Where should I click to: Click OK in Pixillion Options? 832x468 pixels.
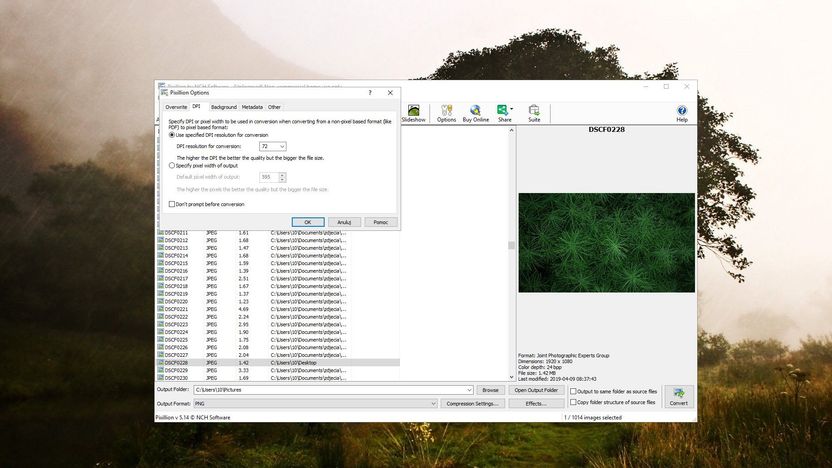pyautogui.click(x=308, y=222)
